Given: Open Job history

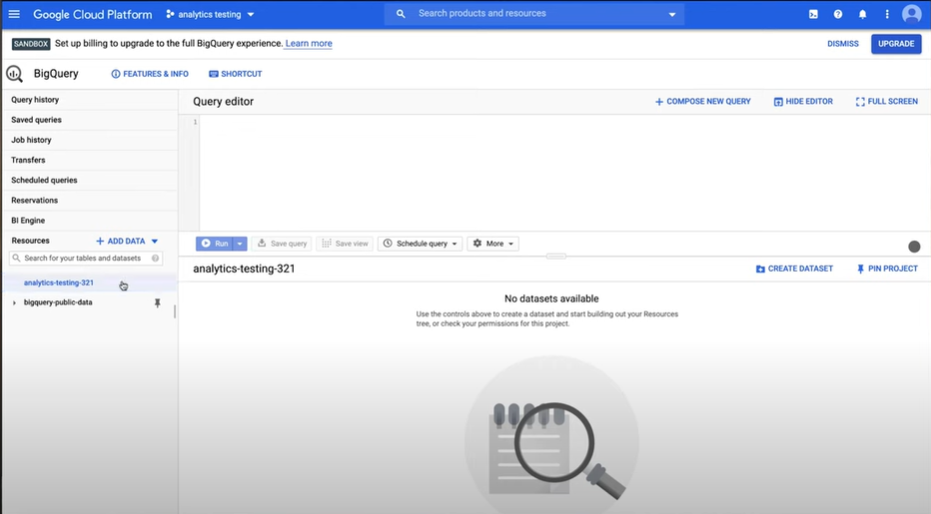Looking at the screenshot, I should pyautogui.click(x=90, y=140).
